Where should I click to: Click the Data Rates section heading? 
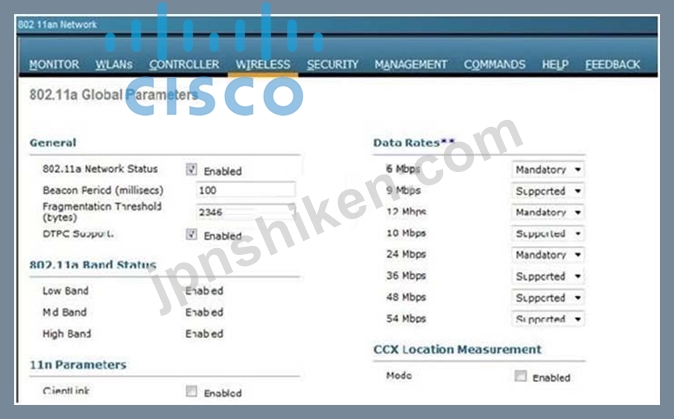[414, 143]
